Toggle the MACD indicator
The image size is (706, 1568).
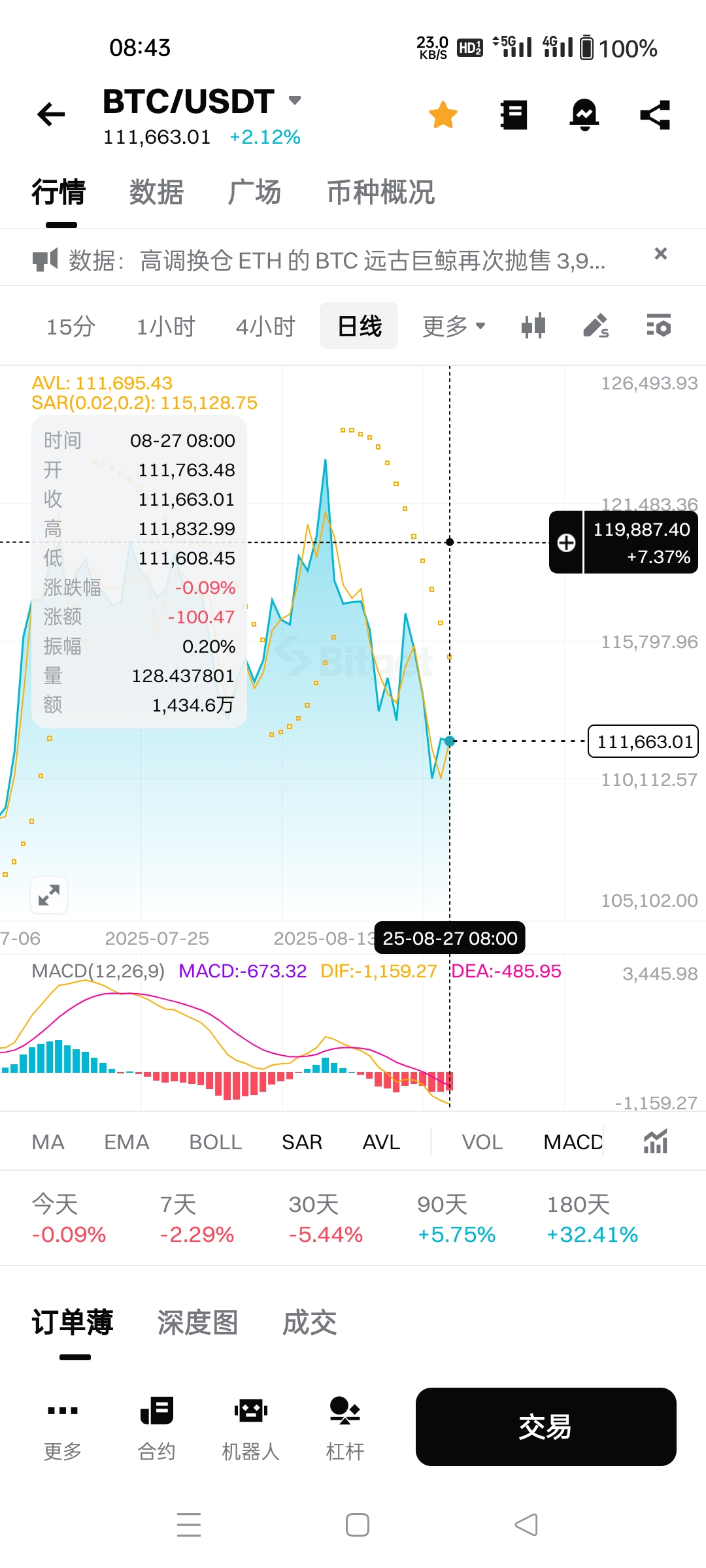click(x=573, y=1142)
